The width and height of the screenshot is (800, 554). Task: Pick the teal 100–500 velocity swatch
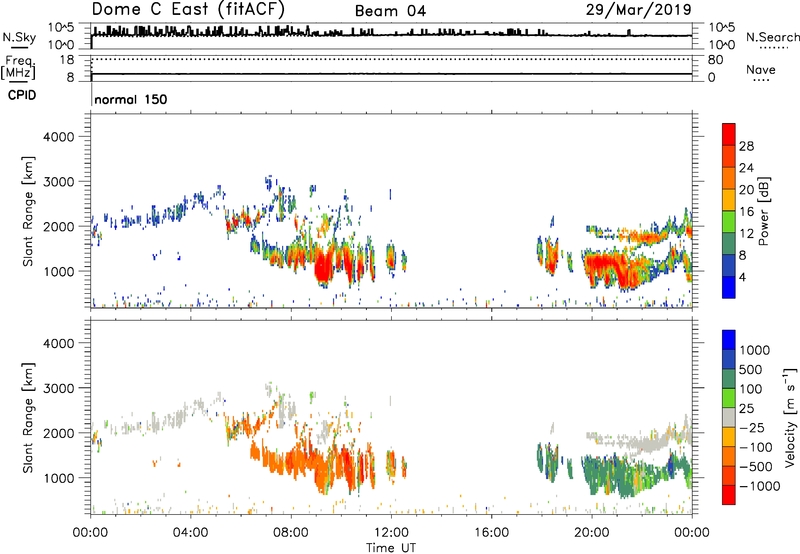pyautogui.click(x=729, y=379)
